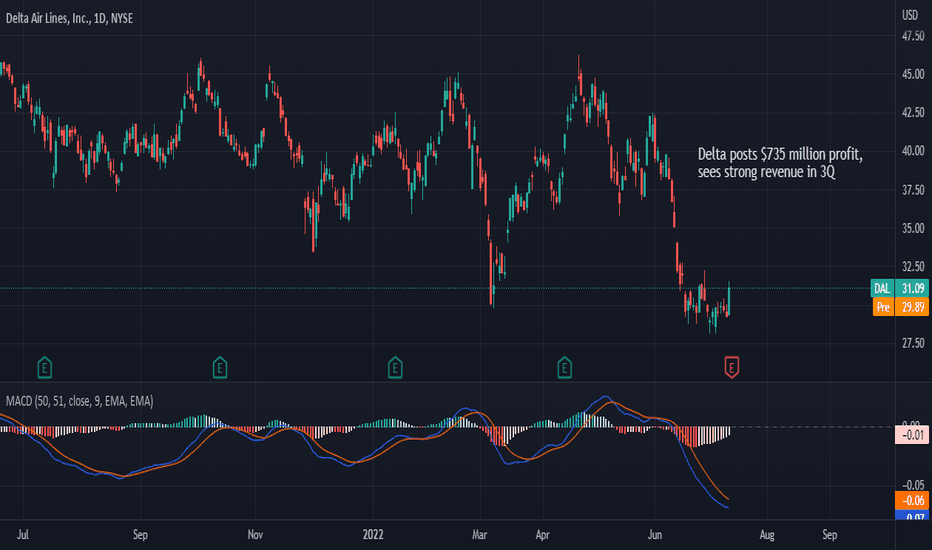Click the 45.00 price axis label
This screenshot has height=550, width=932.
(913, 74)
